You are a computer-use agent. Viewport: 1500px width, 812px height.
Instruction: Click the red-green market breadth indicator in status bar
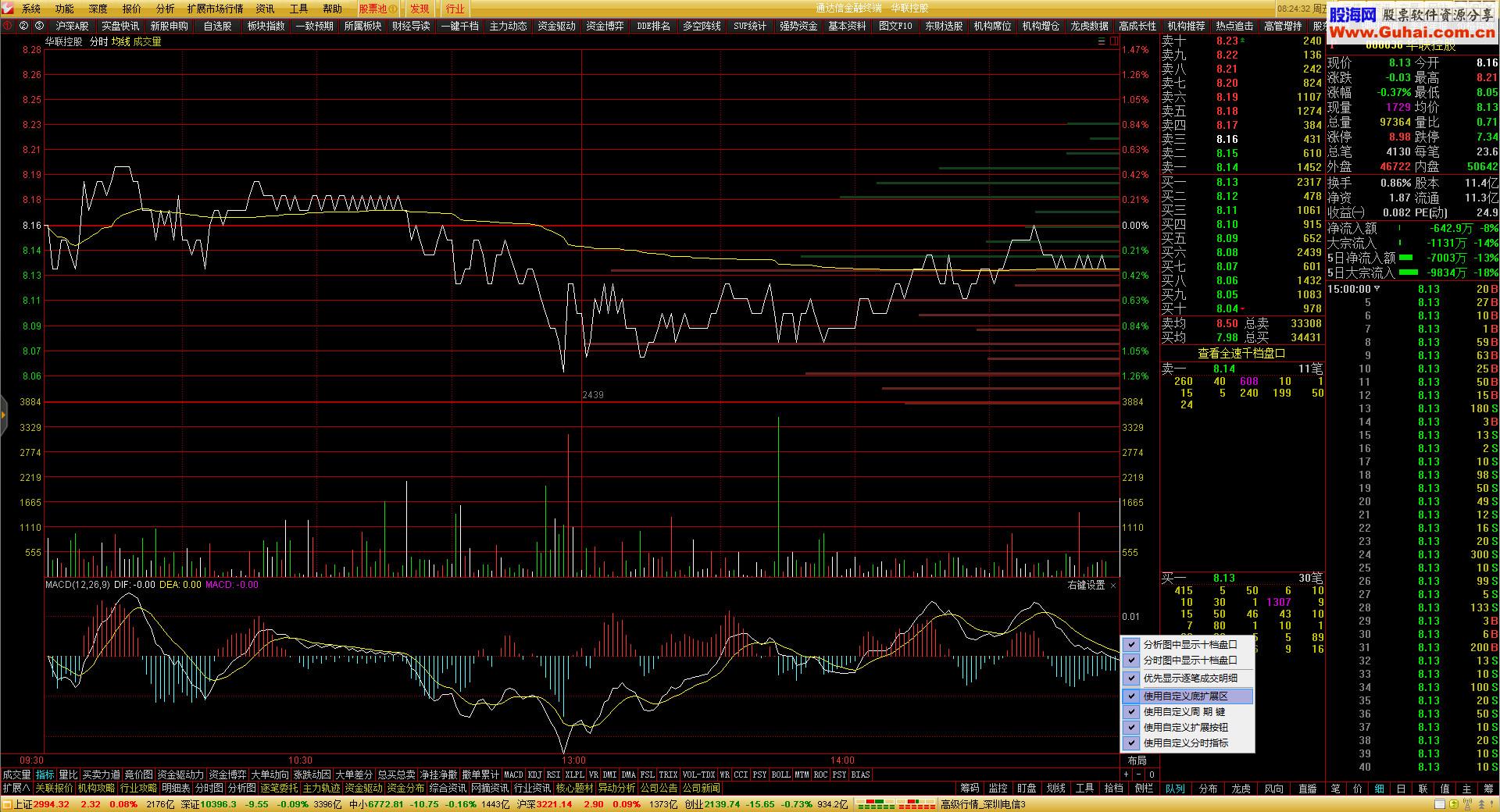[896, 804]
